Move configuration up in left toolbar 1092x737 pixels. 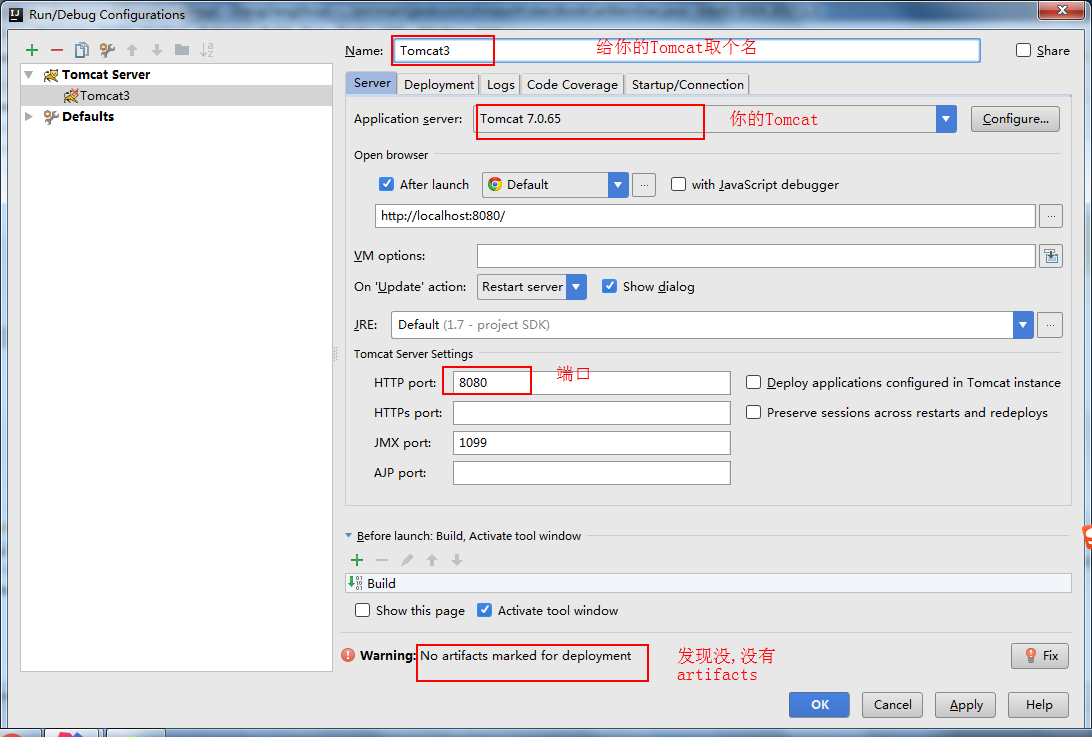(x=132, y=49)
